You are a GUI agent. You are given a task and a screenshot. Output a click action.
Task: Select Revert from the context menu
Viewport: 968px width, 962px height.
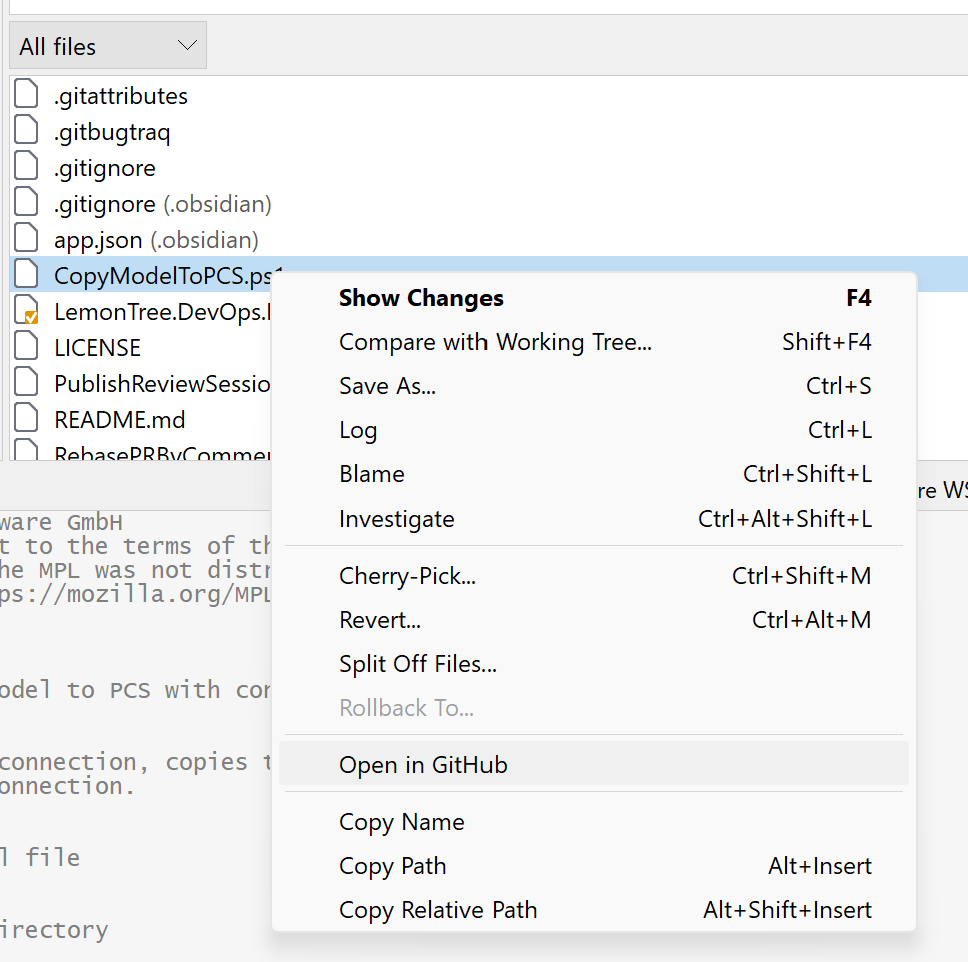[379, 620]
